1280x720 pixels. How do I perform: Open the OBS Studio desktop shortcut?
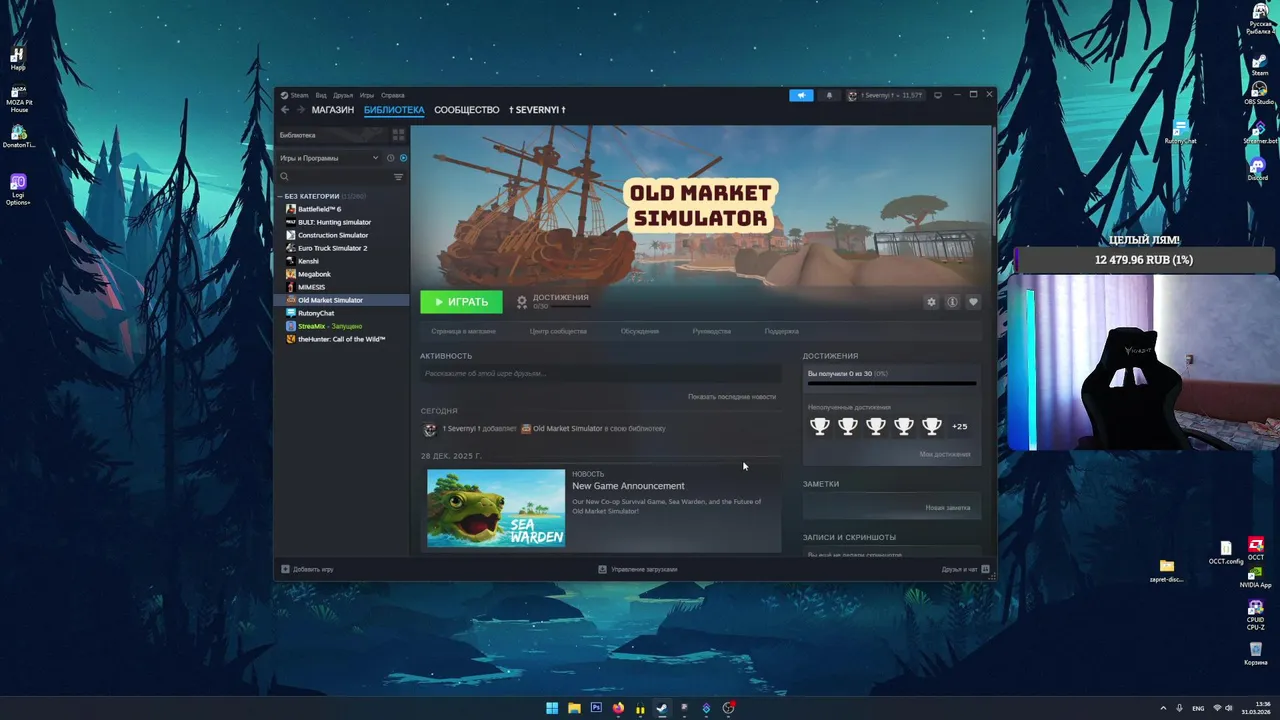pyautogui.click(x=1259, y=92)
